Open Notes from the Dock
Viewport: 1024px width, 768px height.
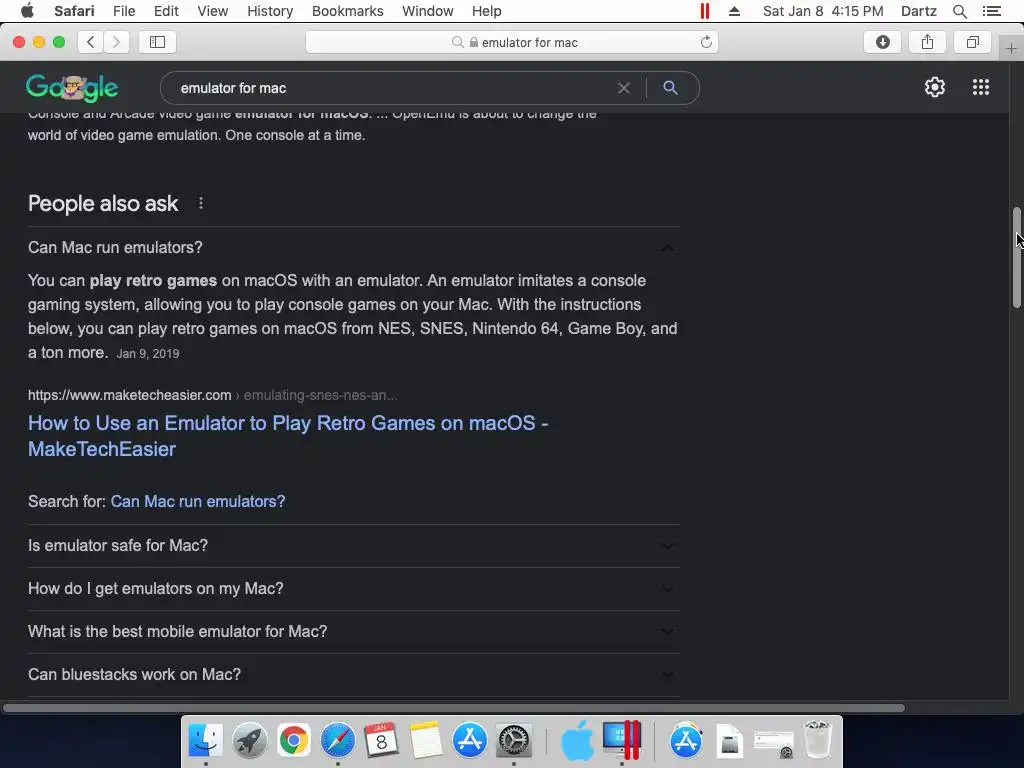426,741
